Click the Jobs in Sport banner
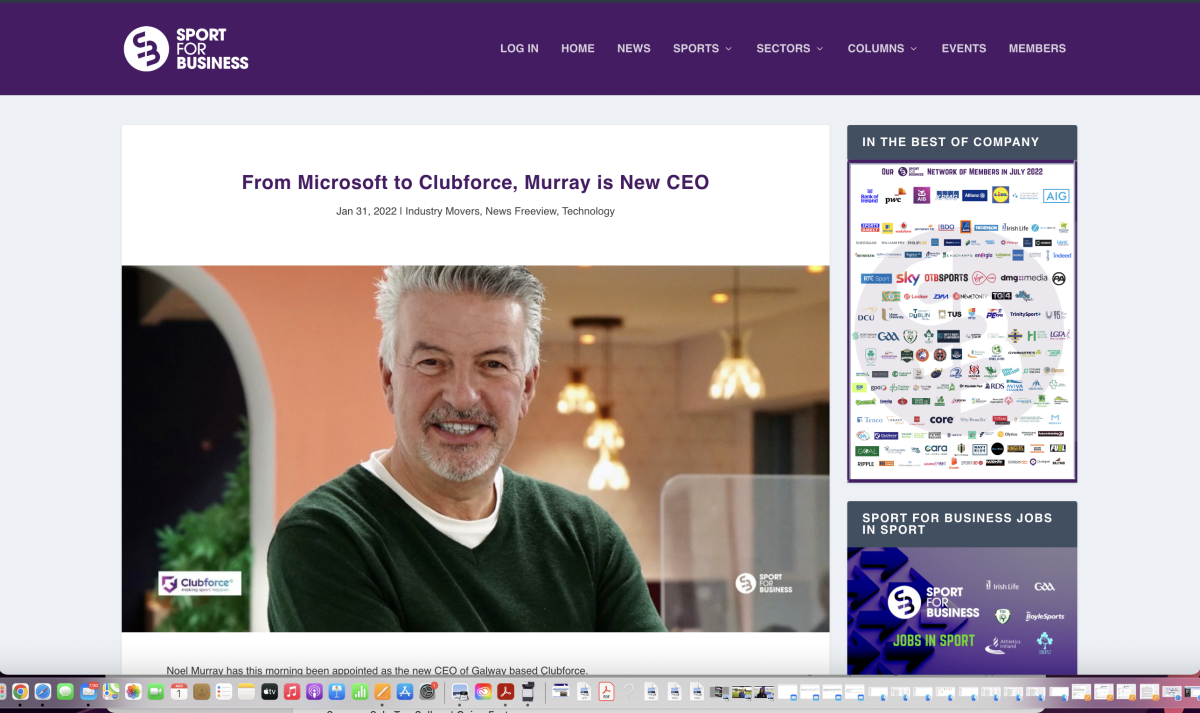The width and height of the screenshot is (1200, 713). point(962,611)
